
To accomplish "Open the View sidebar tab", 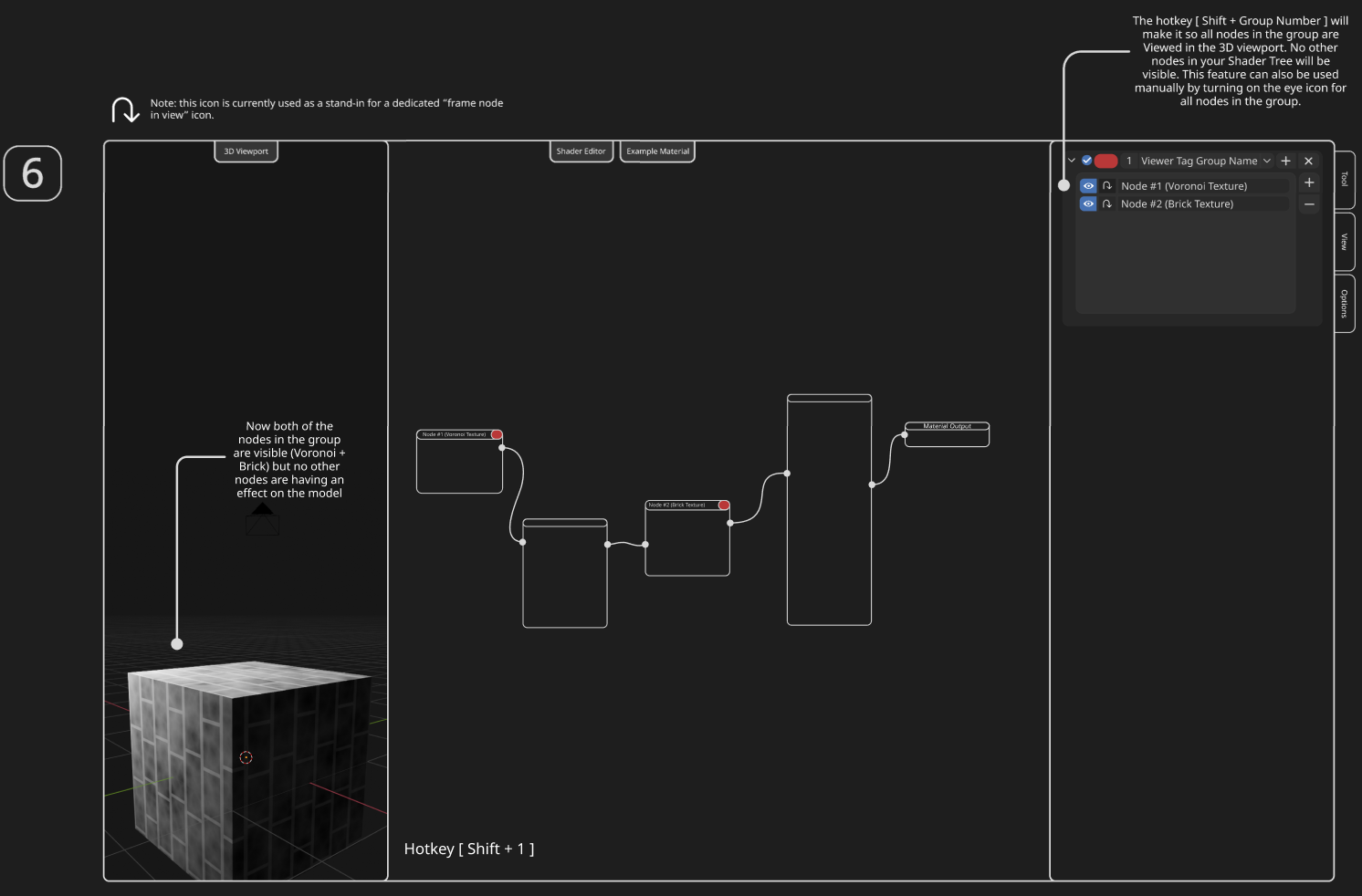I will tap(1344, 242).
